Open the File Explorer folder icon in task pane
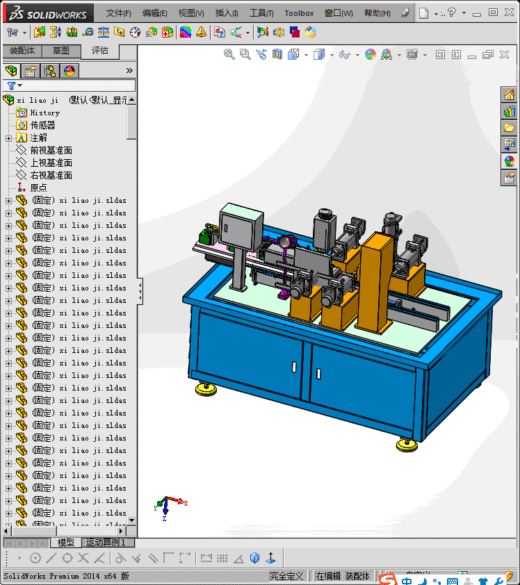This screenshot has width=520, height=585. coord(509,128)
